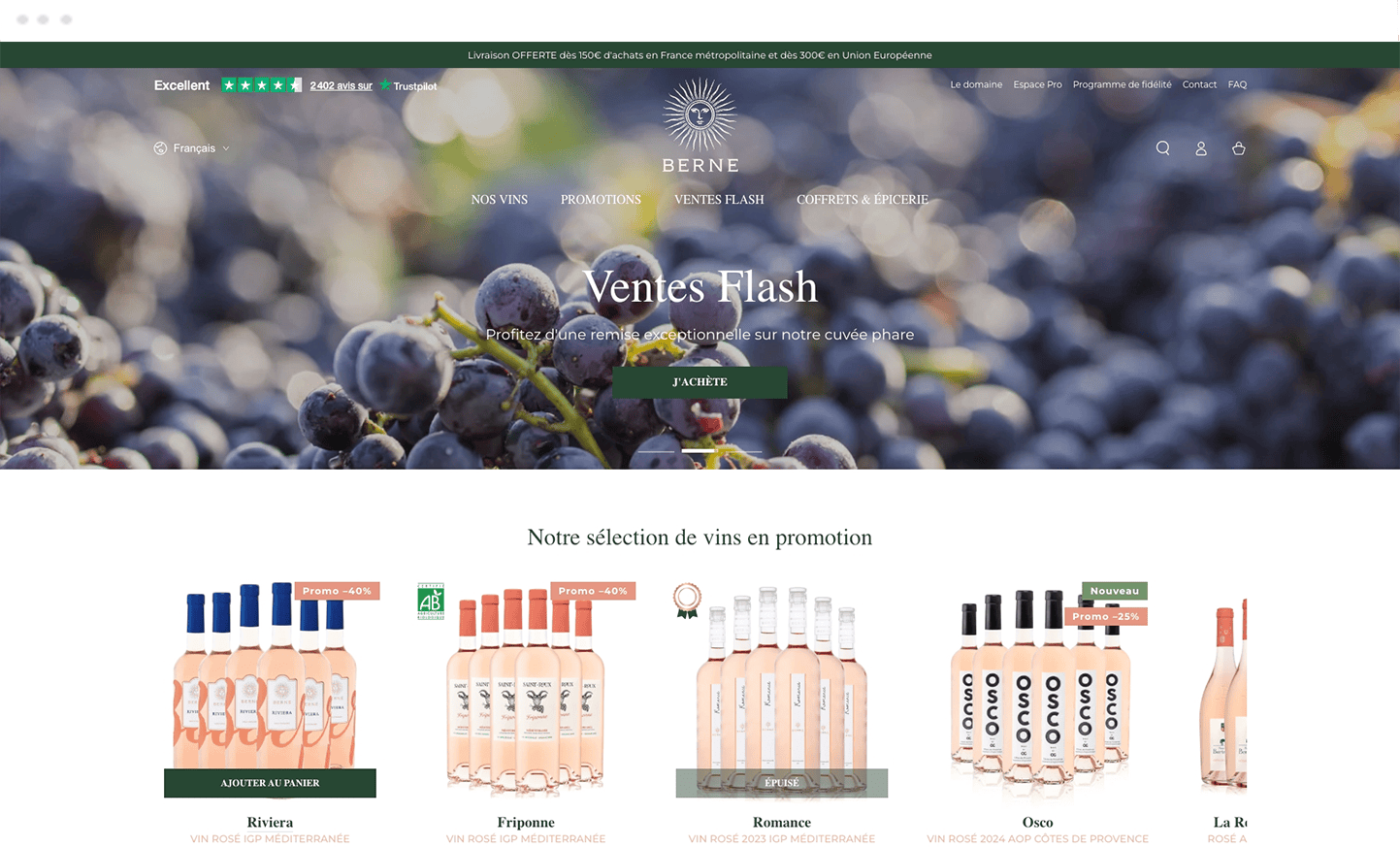The width and height of the screenshot is (1400, 847).
Task: Click the Trustpilot star rating
Action: [262, 85]
